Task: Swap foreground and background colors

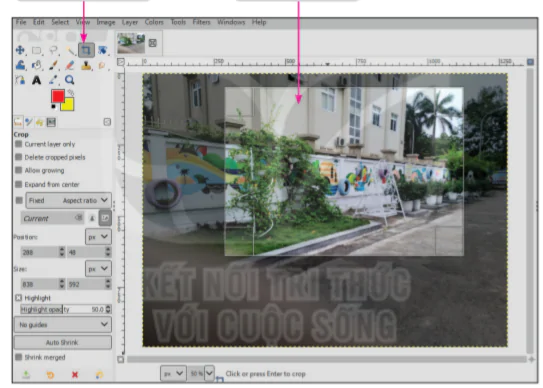Action: [71, 92]
